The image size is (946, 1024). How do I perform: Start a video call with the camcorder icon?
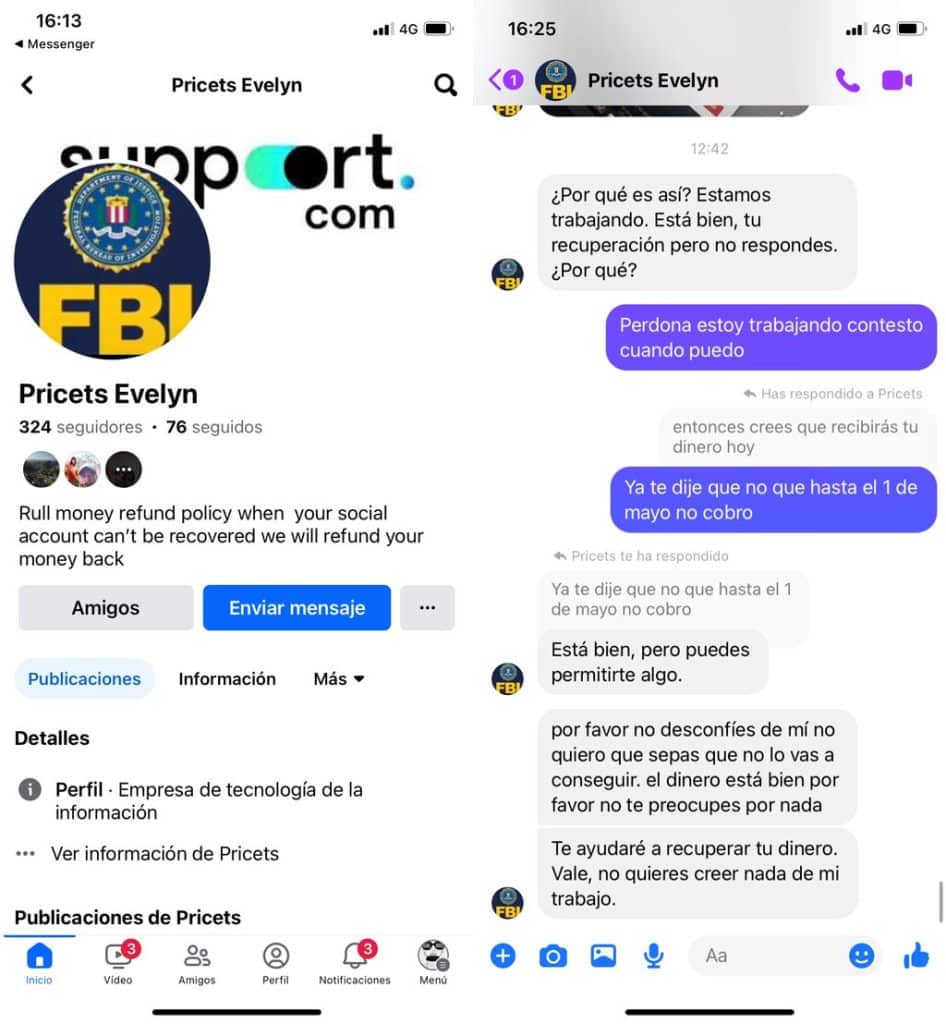[x=896, y=80]
